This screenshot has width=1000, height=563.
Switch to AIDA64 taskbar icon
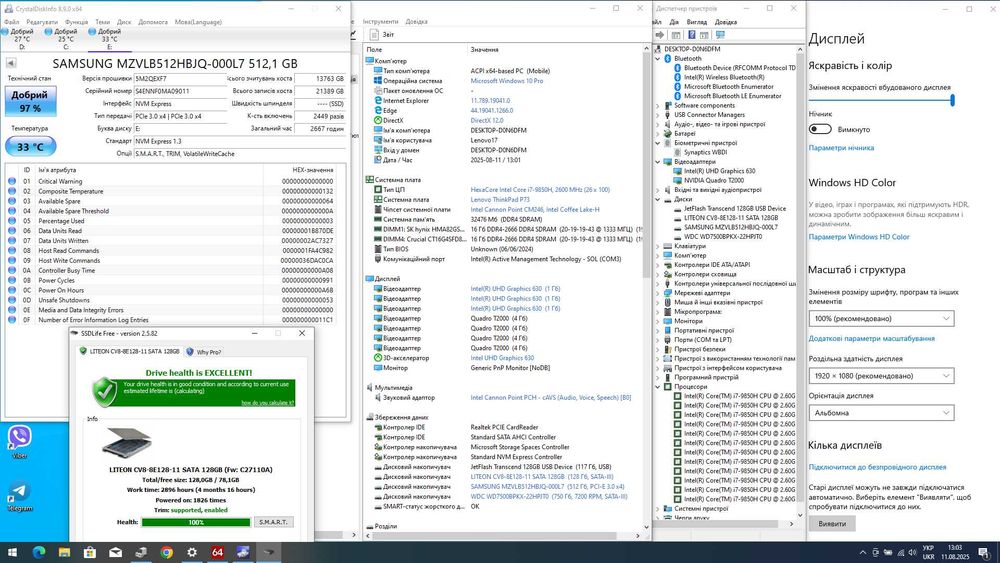[217, 552]
